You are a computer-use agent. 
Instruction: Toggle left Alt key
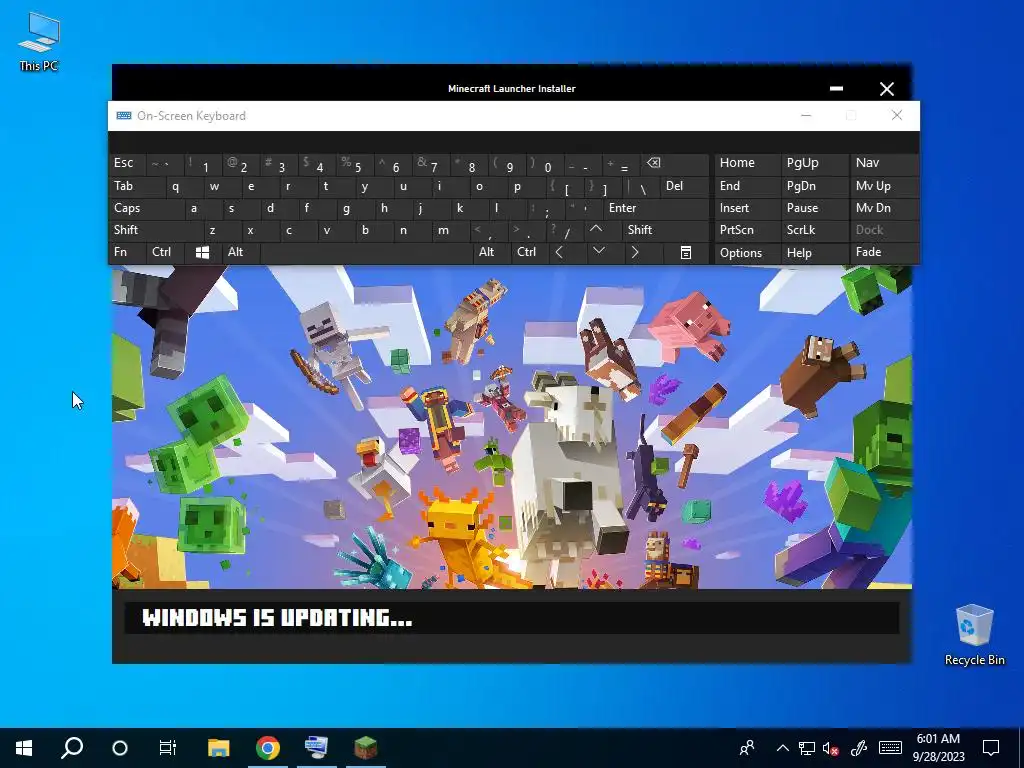tap(240, 252)
